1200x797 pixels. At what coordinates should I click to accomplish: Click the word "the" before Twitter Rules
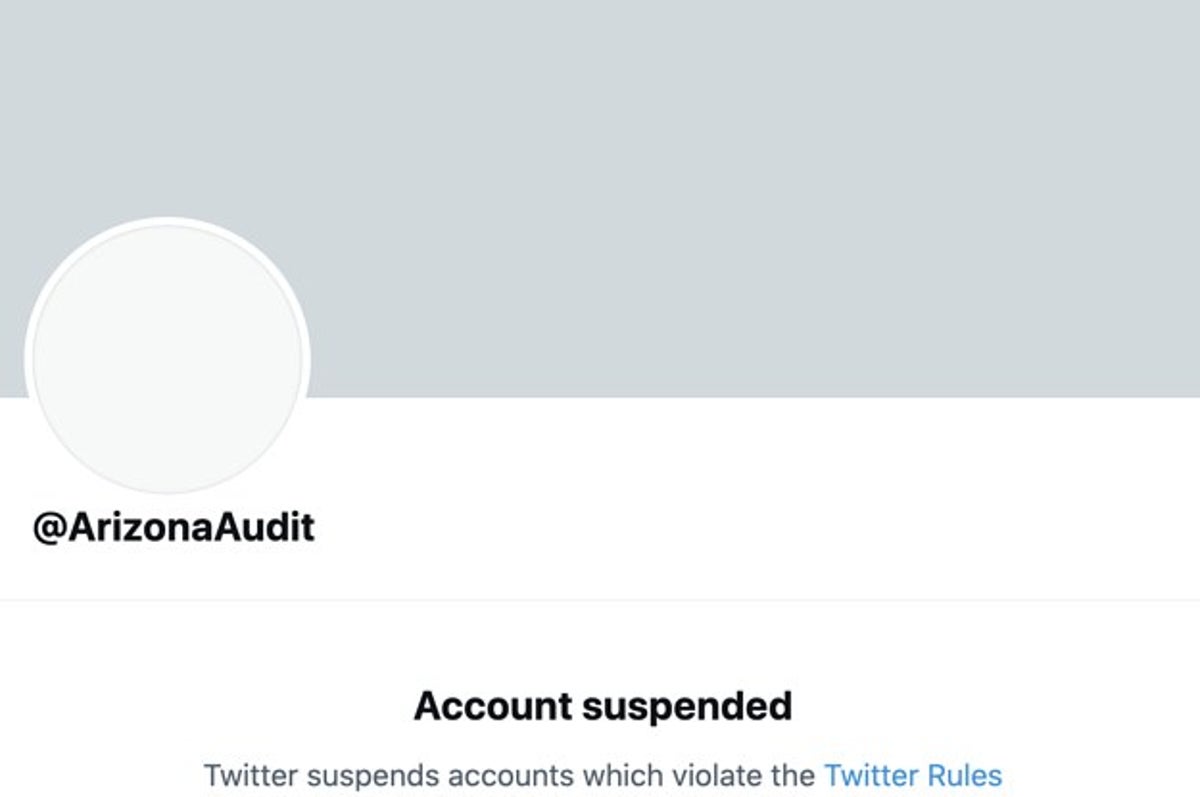pyautogui.click(x=793, y=775)
